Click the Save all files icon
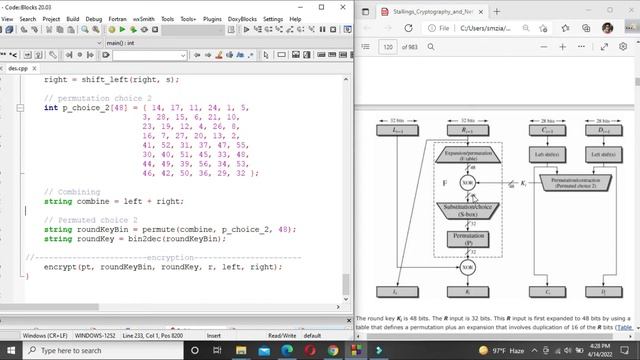 tap(9, 29)
